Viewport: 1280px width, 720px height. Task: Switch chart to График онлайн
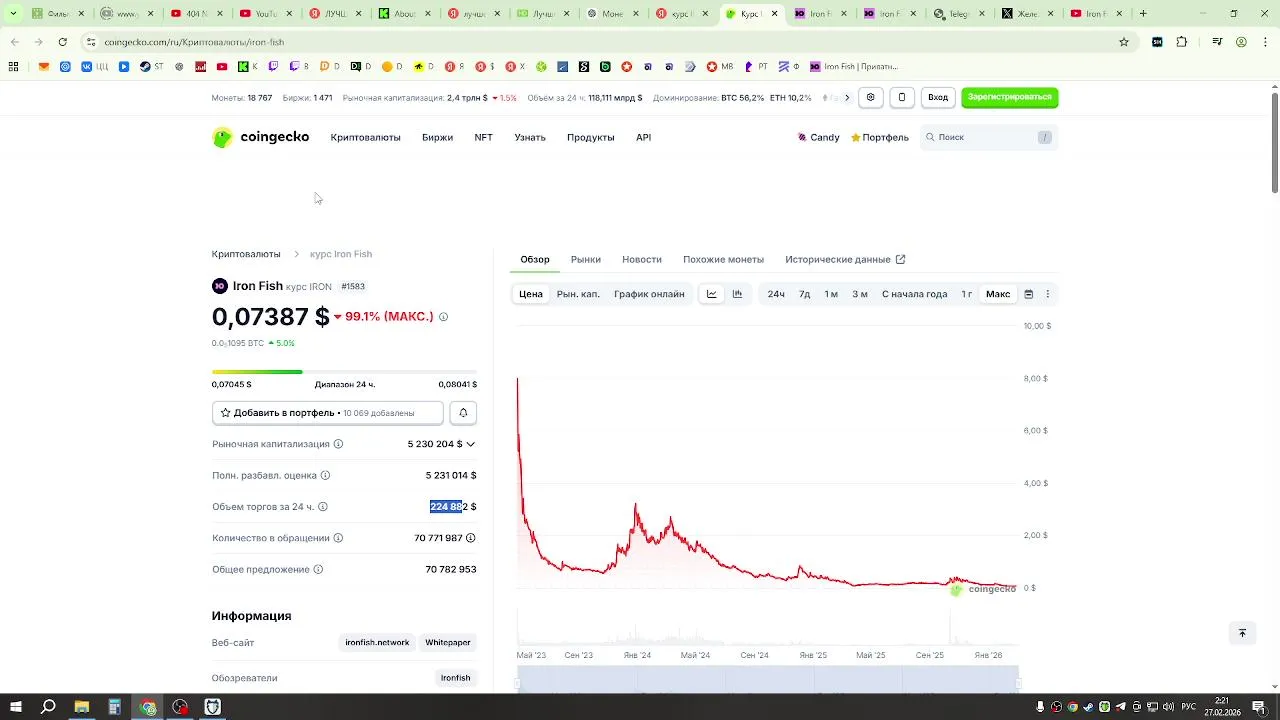(x=649, y=294)
